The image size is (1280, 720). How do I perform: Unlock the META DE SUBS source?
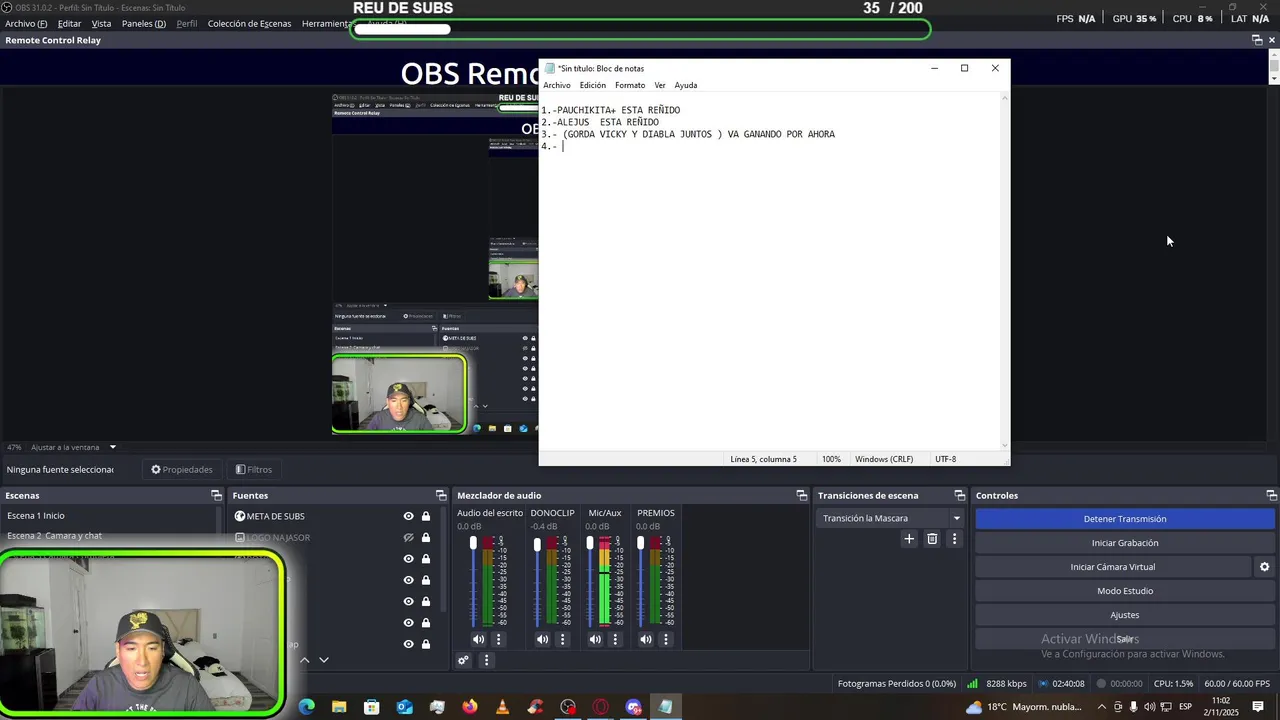[426, 517]
